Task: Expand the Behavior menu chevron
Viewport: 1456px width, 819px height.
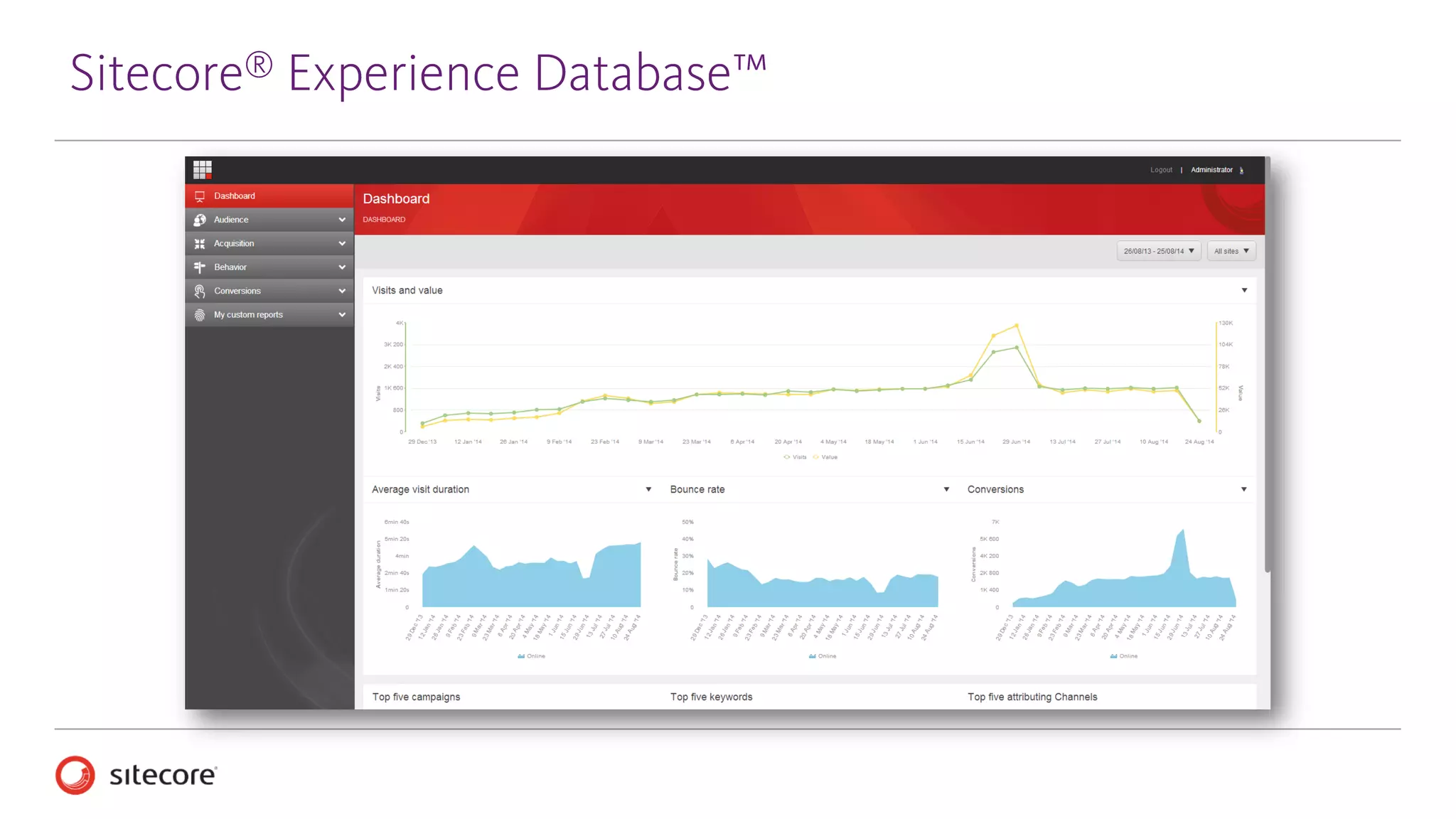Action: [x=342, y=267]
